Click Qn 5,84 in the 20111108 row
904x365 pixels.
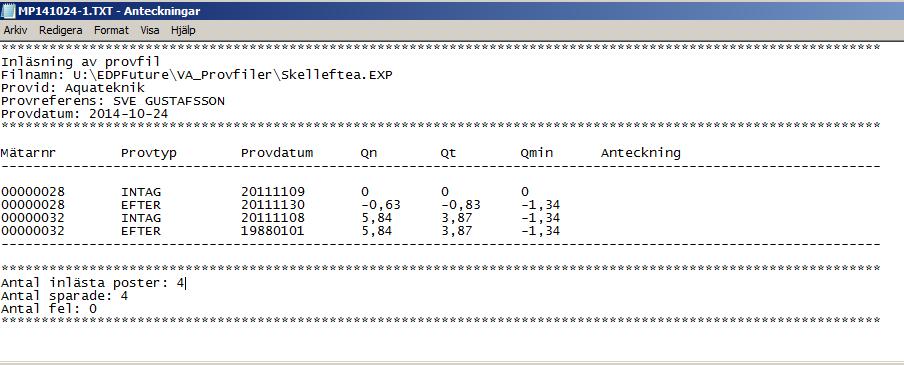tap(377, 219)
